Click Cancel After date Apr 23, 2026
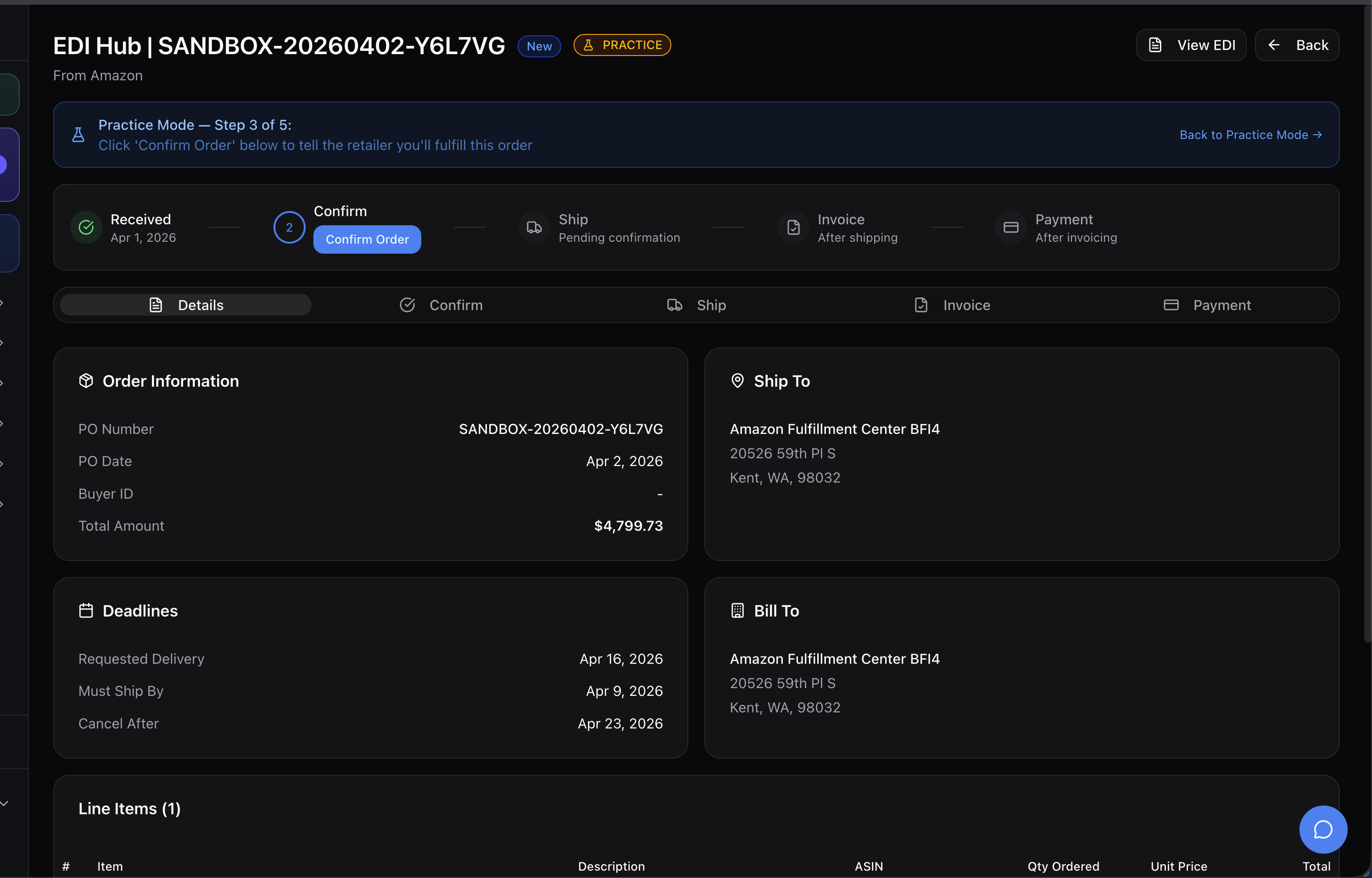Screen dimensions: 1372x878 [x=620, y=723]
